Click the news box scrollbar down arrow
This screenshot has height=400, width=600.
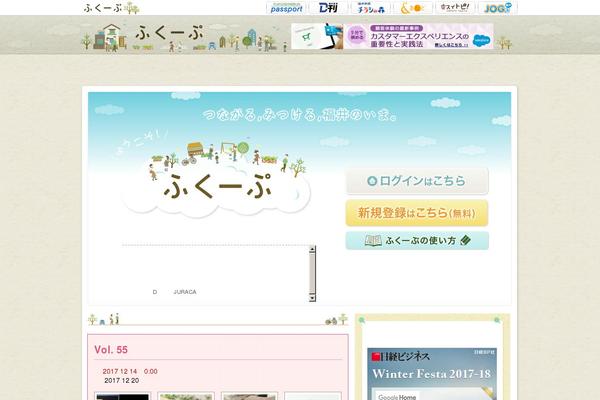click(x=312, y=298)
